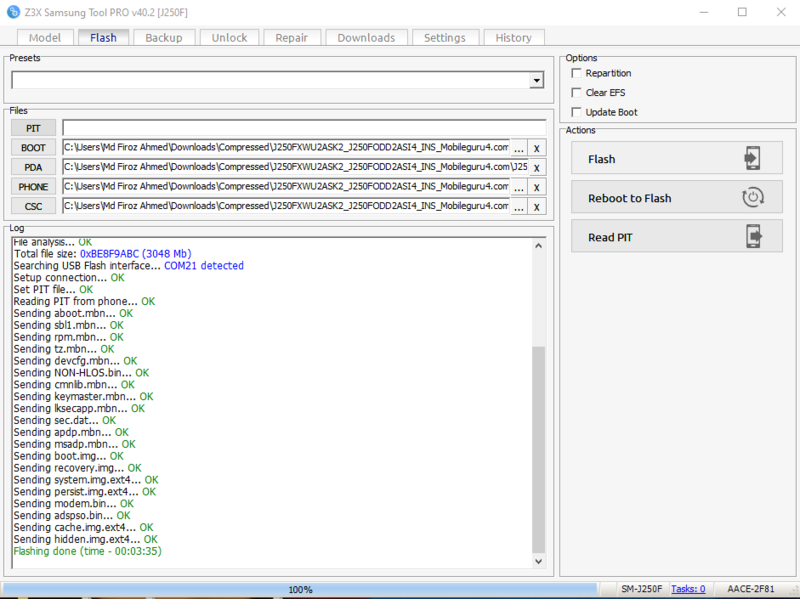Image resolution: width=800 pixels, height=599 pixels.
Task: Click the phone icon on the Flash button
Action: pos(752,158)
